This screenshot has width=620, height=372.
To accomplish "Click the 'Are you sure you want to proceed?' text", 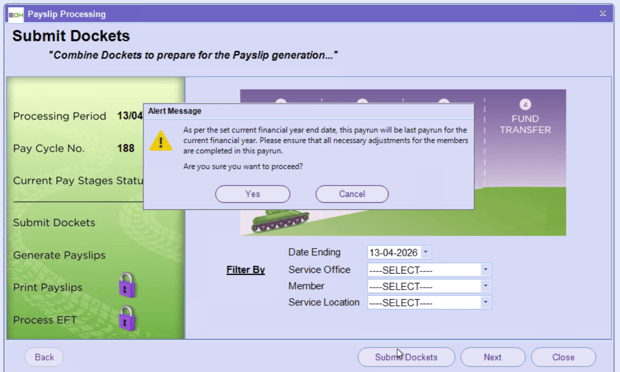I will pyautogui.click(x=243, y=166).
